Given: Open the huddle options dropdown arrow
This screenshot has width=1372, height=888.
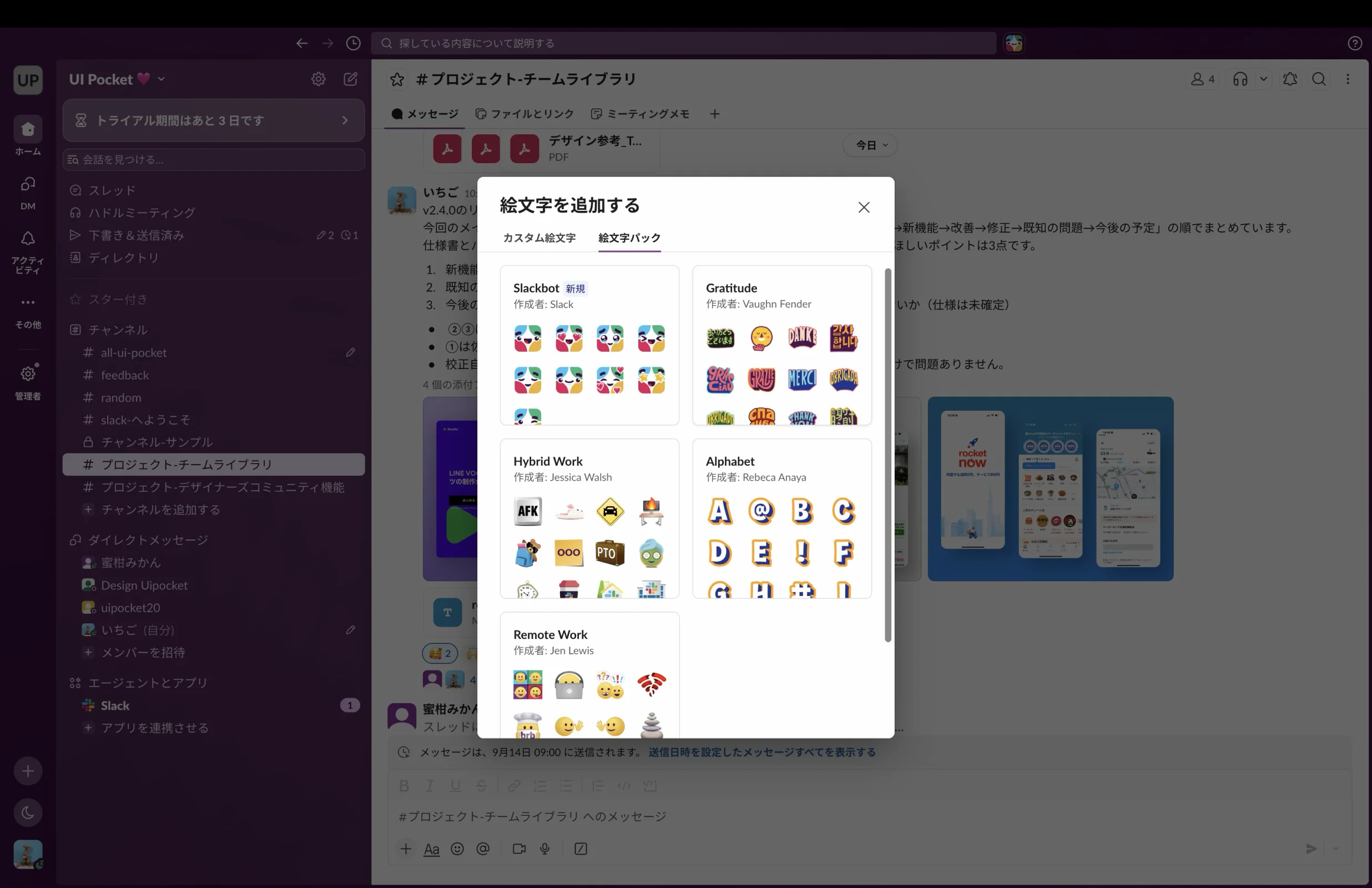Looking at the screenshot, I should pyautogui.click(x=1263, y=79).
